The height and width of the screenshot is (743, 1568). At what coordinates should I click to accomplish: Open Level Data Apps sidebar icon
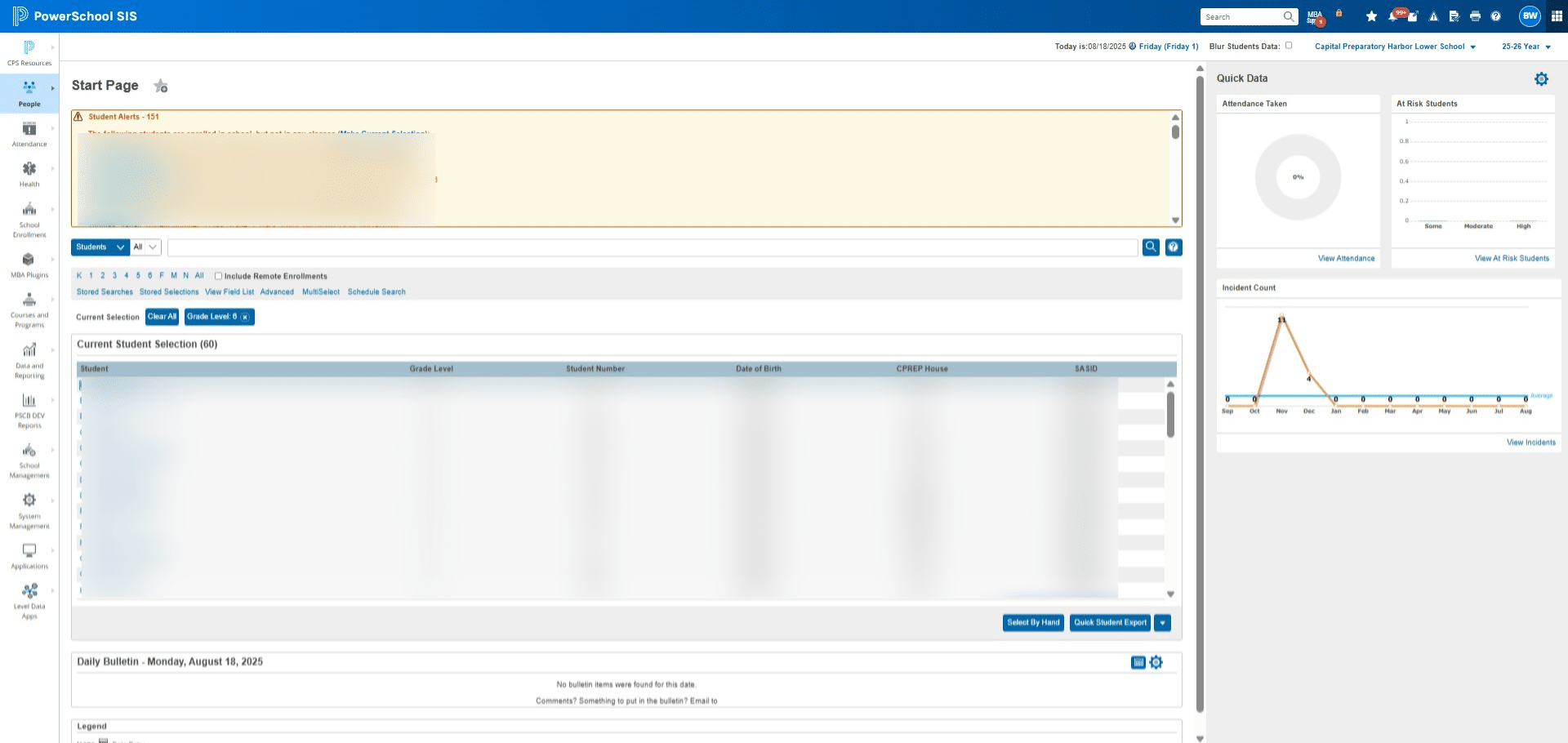point(29,602)
